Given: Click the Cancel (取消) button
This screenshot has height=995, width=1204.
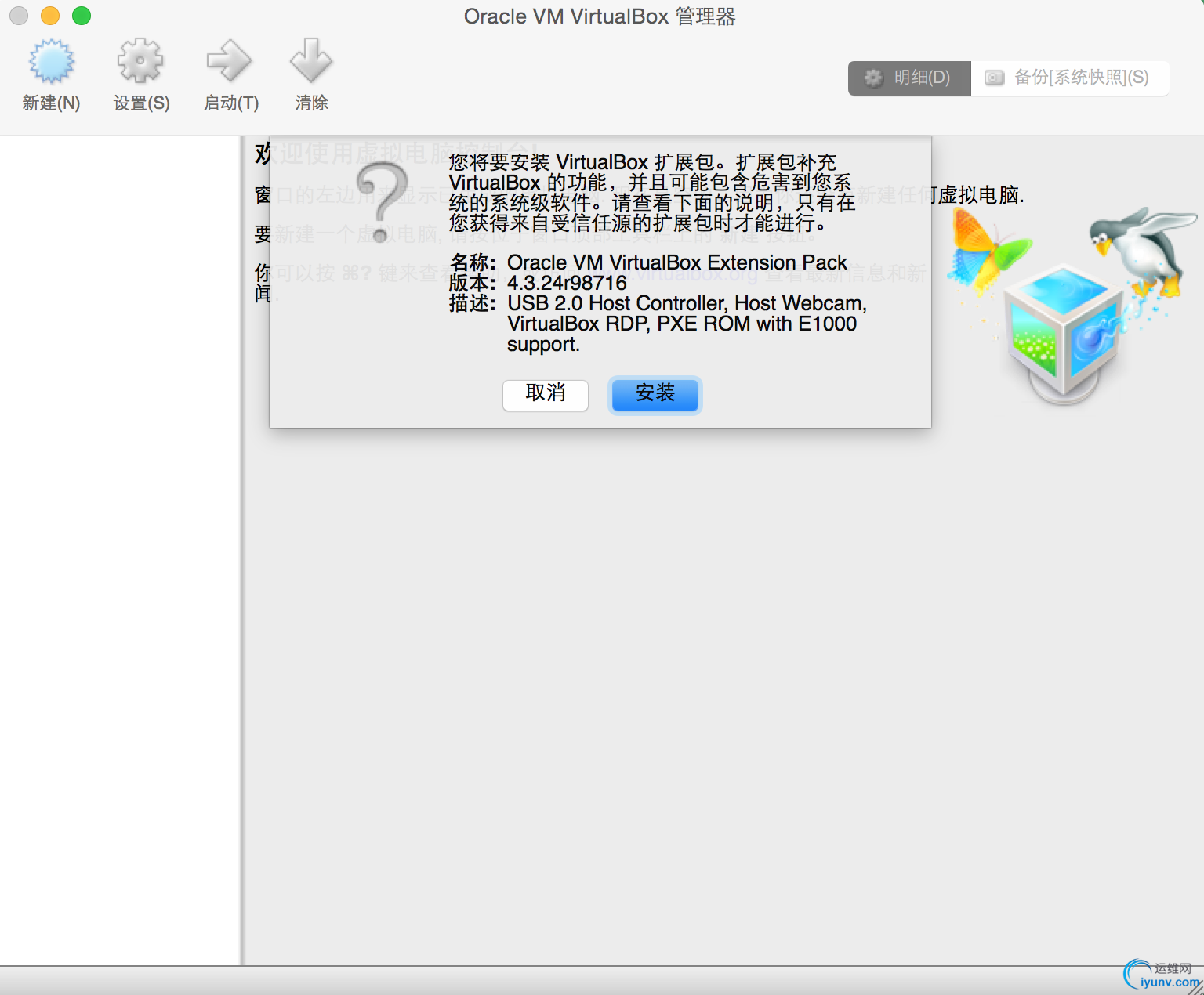Looking at the screenshot, I should tap(546, 394).
